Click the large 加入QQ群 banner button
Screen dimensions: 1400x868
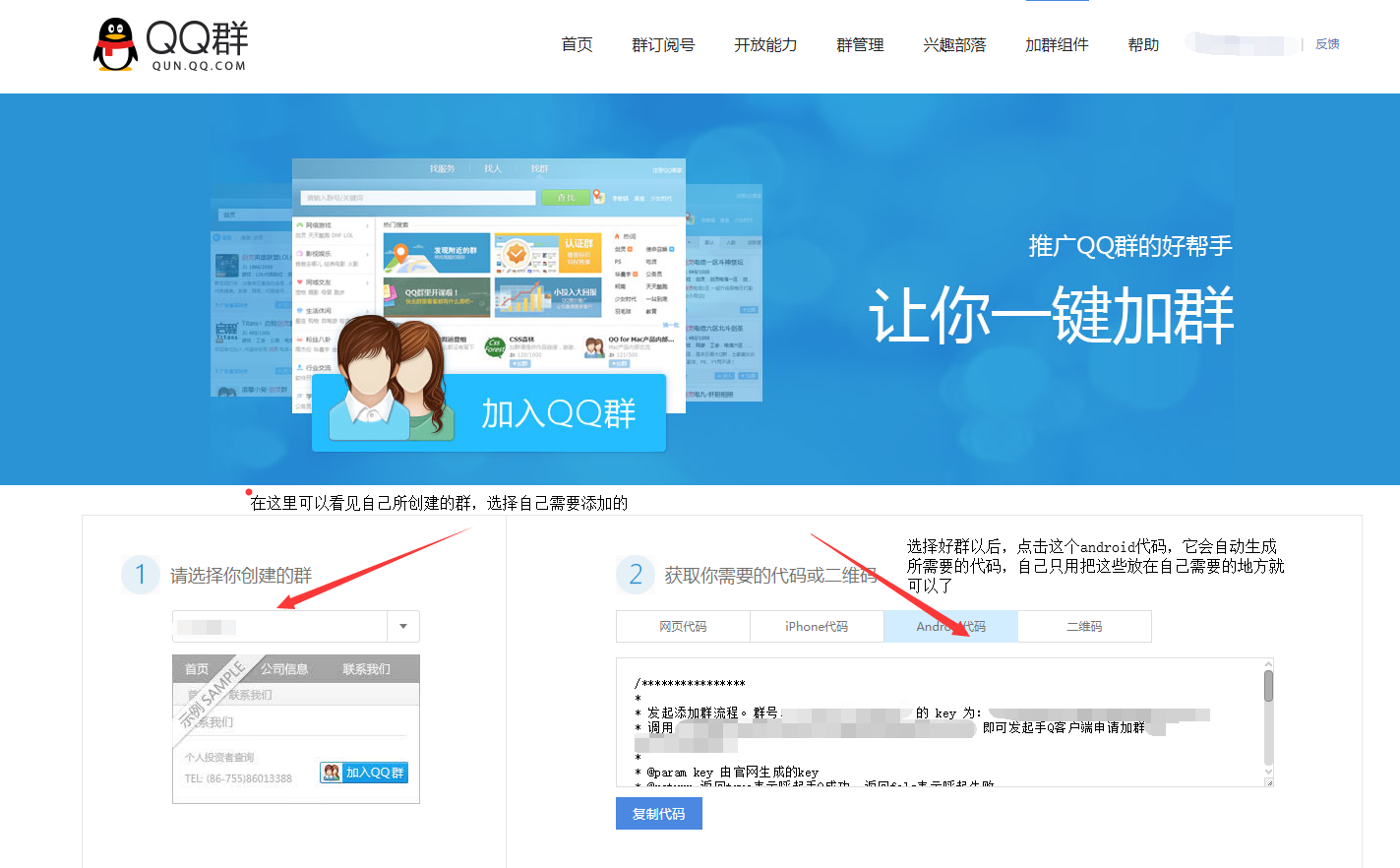click(489, 413)
